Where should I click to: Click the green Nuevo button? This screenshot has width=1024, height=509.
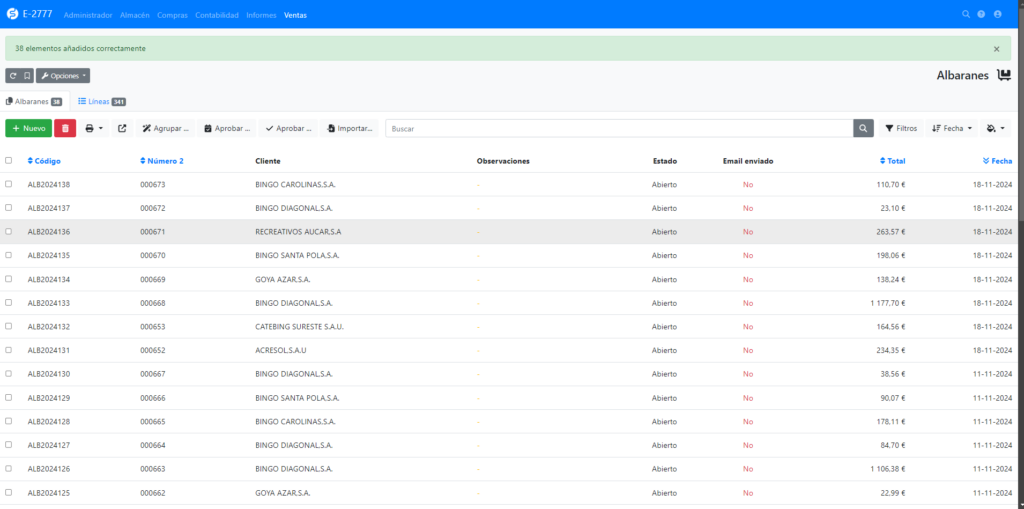coord(29,128)
